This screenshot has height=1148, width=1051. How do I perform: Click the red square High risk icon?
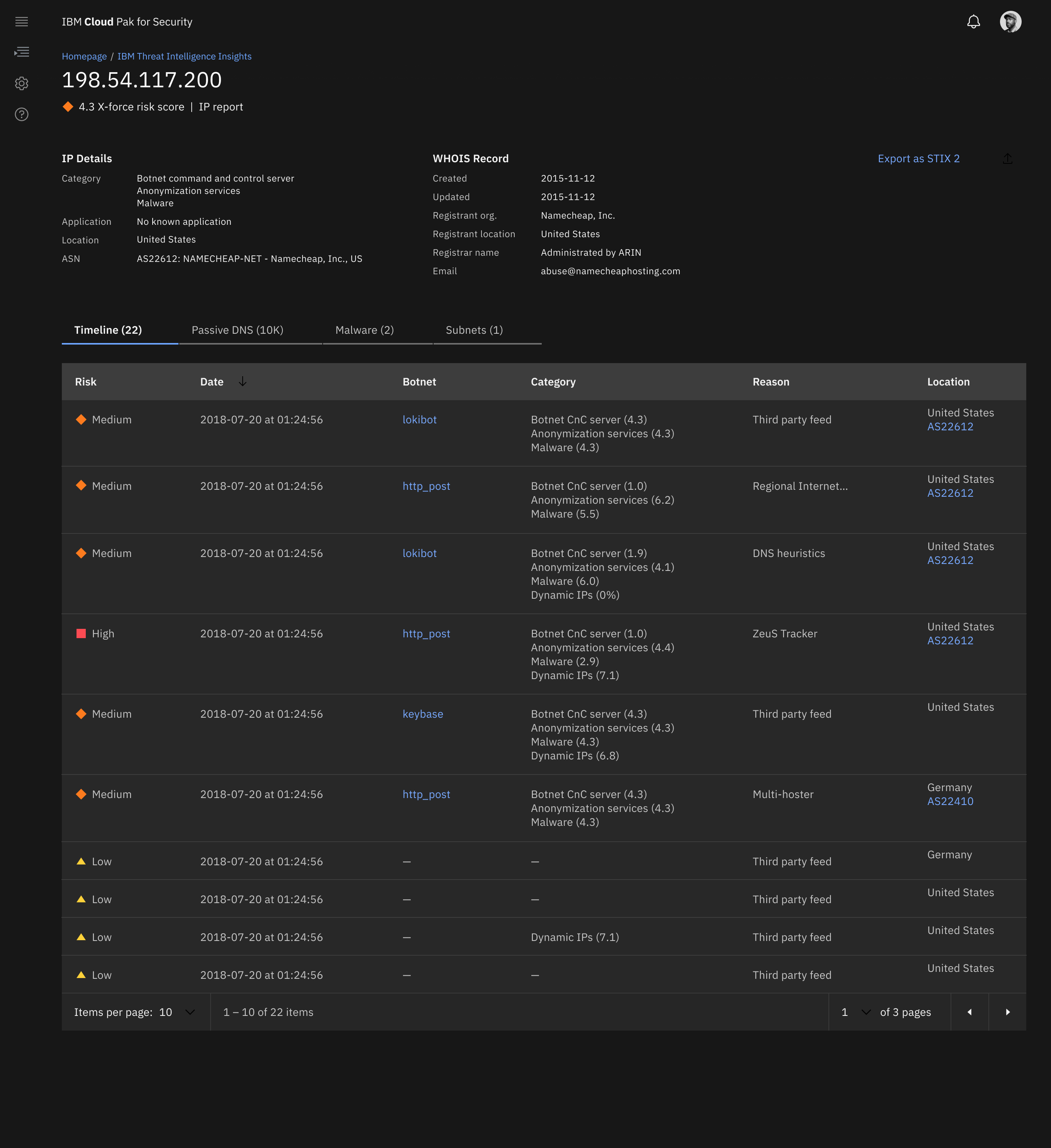point(81,633)
